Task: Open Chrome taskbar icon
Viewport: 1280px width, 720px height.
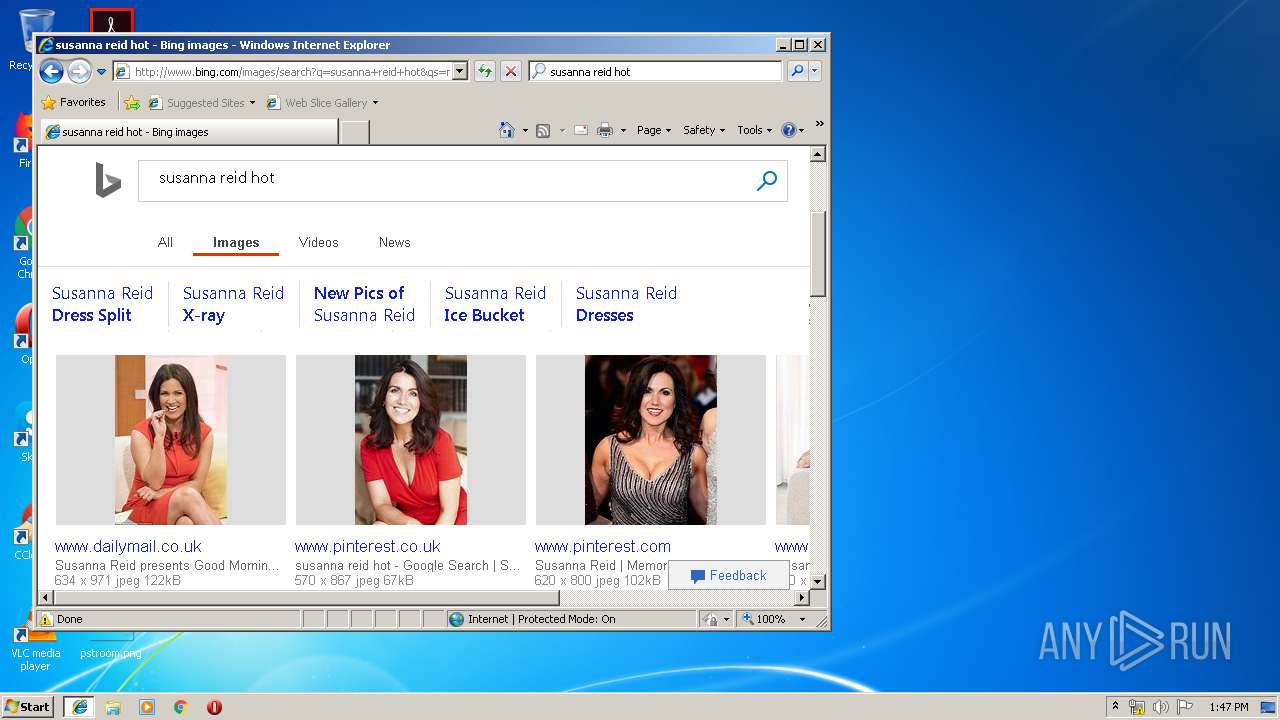Action: [x=181, y=707]
